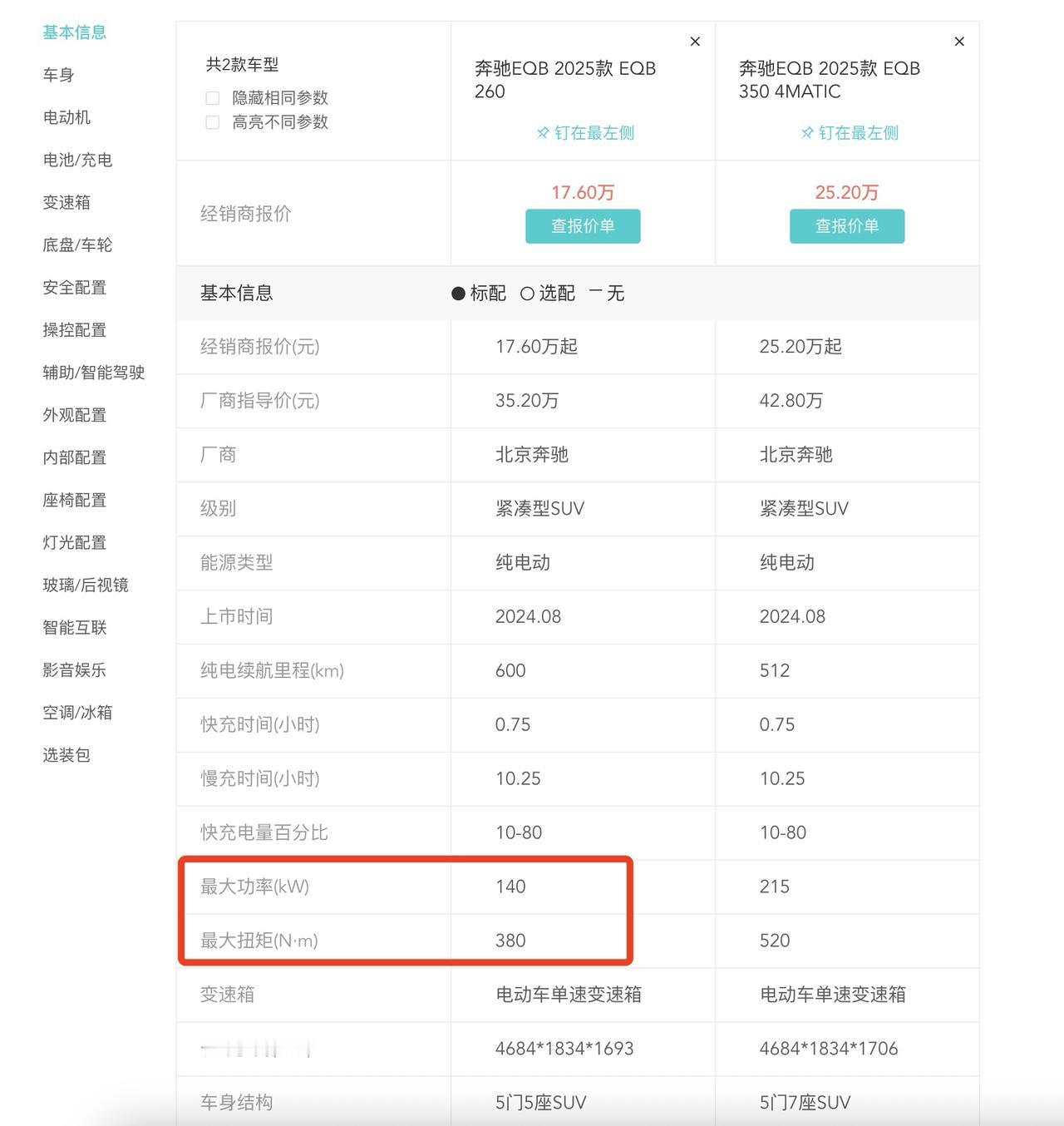Image resolution: width=1064 pixels, height=1126 pixels.
Task: Remove the EQB 350 4MATIC column with its X
Action: pos(959,42)
